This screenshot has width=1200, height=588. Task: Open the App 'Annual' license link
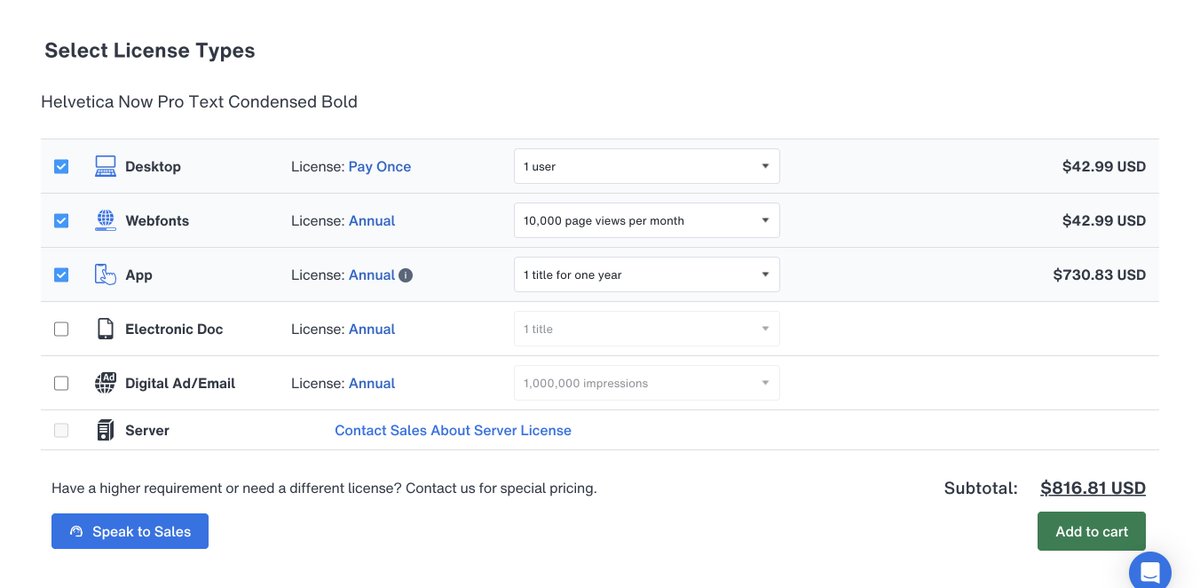pos(372,275)
